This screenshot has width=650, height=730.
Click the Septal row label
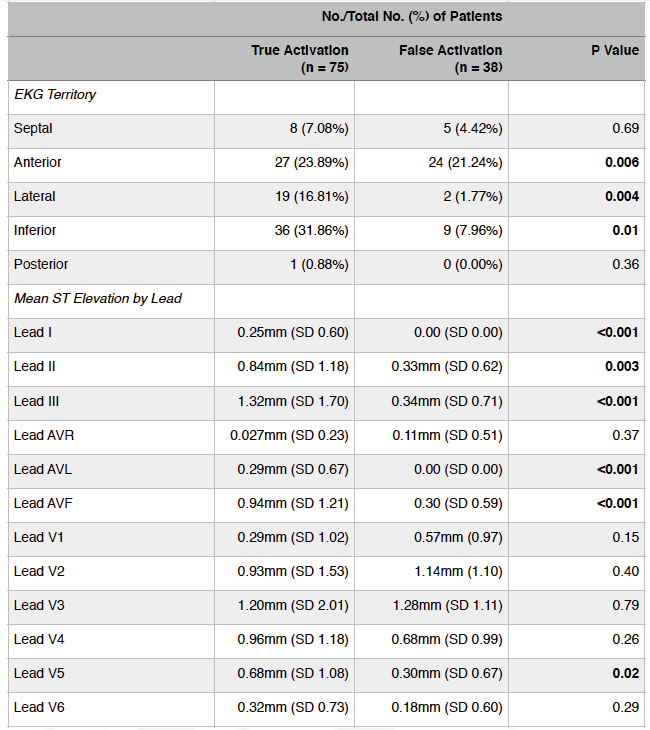coord(33,129)
